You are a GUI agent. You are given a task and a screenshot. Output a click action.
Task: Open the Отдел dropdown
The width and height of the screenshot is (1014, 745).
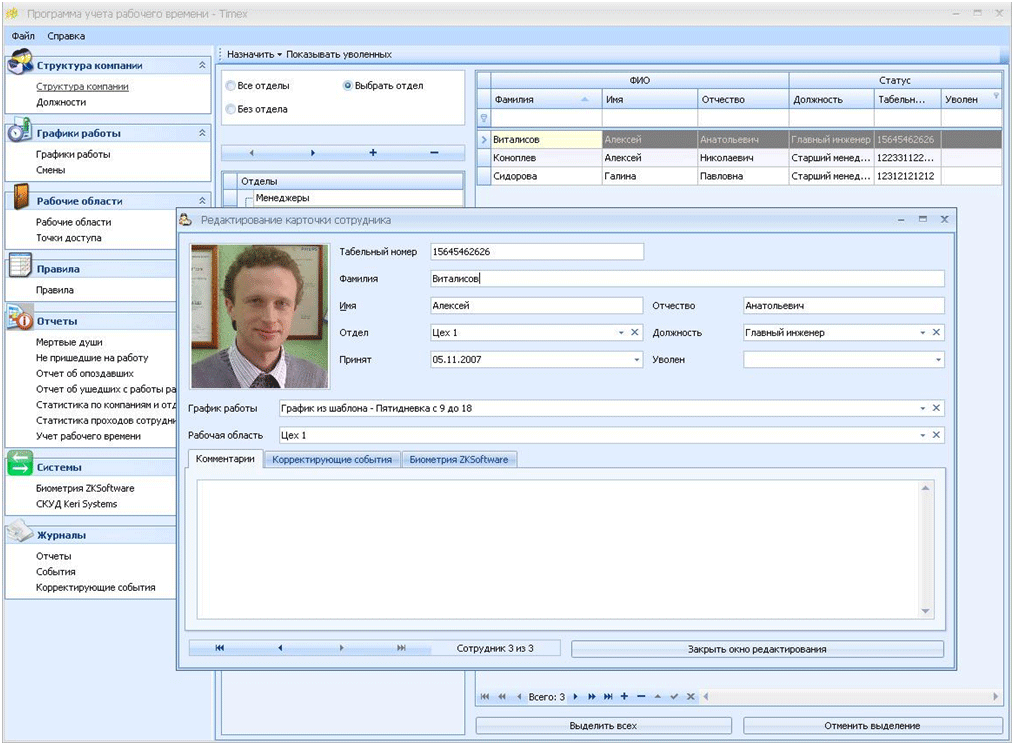(621, 332)
